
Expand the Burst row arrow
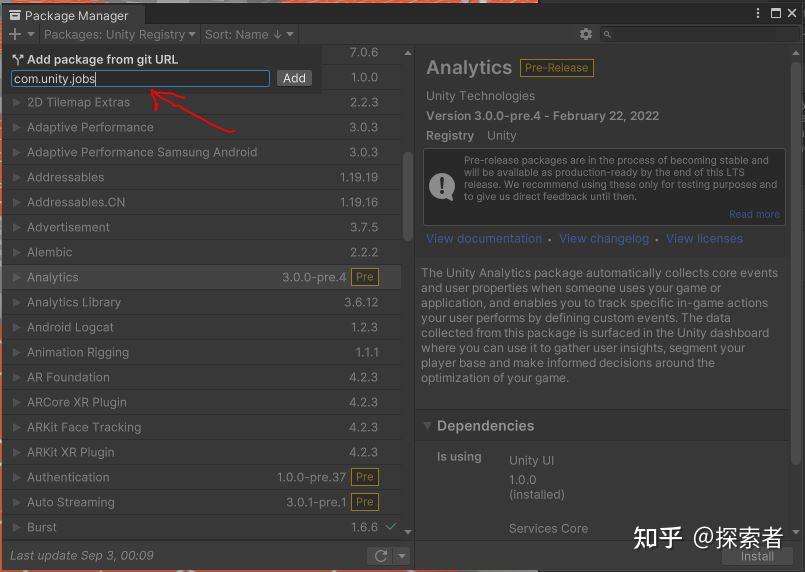coord(16,527)
